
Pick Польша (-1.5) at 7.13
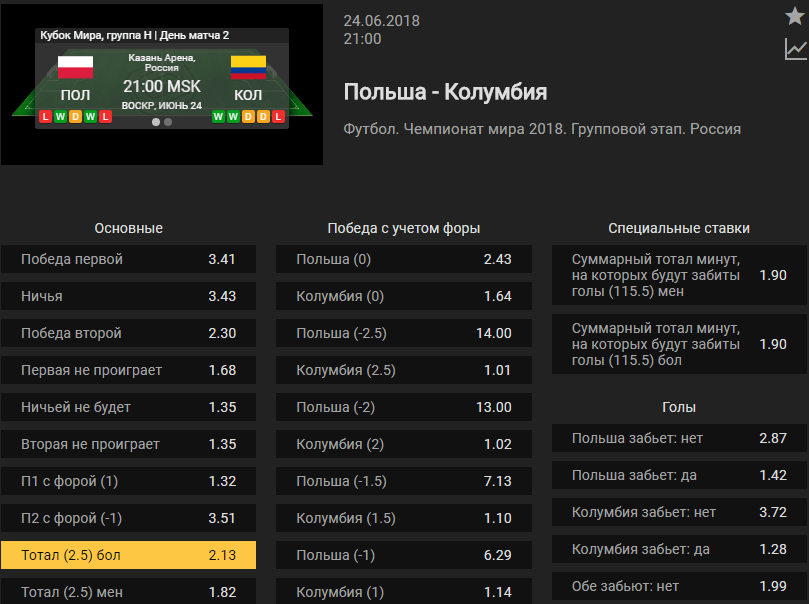pyautogui.click(x=404, y=481)
